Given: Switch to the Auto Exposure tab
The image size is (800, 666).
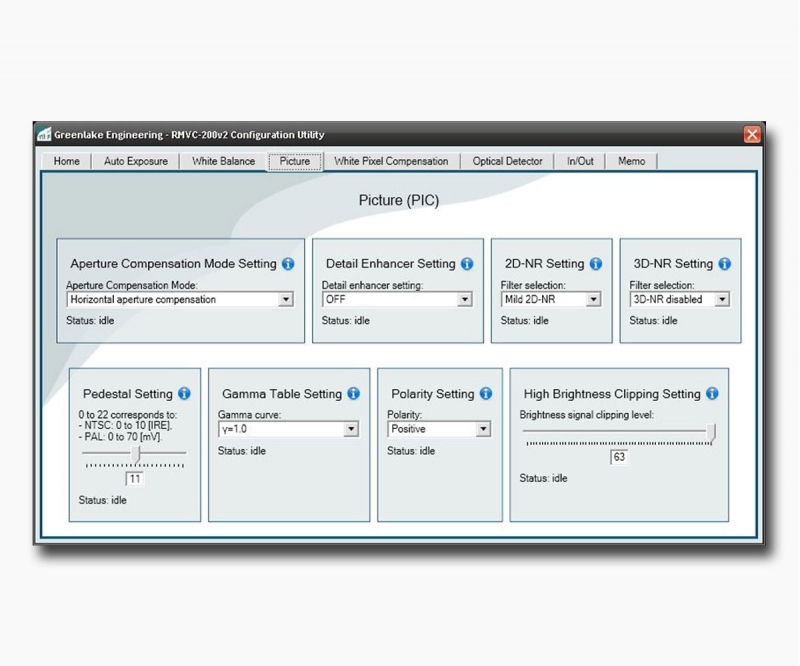Looking at the screenshot, I should [136, 161].
